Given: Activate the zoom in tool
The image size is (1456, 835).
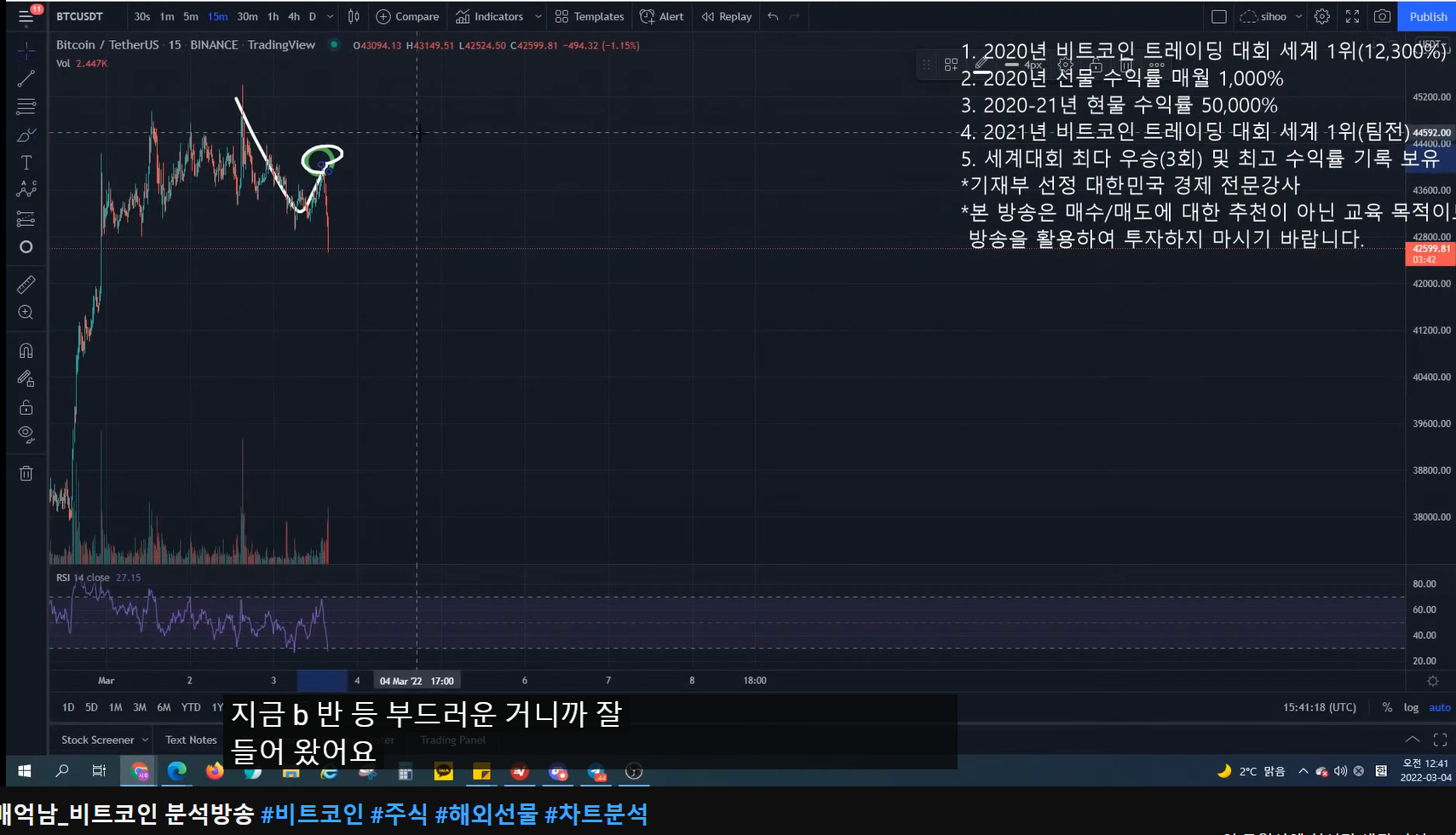Looking at the screenshot, I should [x=26, y=313].
